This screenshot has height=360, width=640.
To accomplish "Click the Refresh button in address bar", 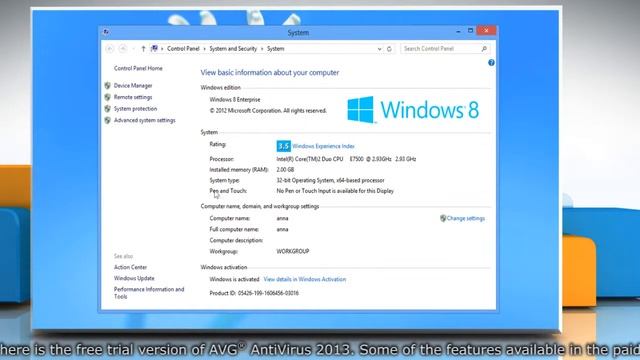I will [x=389, y=49].
